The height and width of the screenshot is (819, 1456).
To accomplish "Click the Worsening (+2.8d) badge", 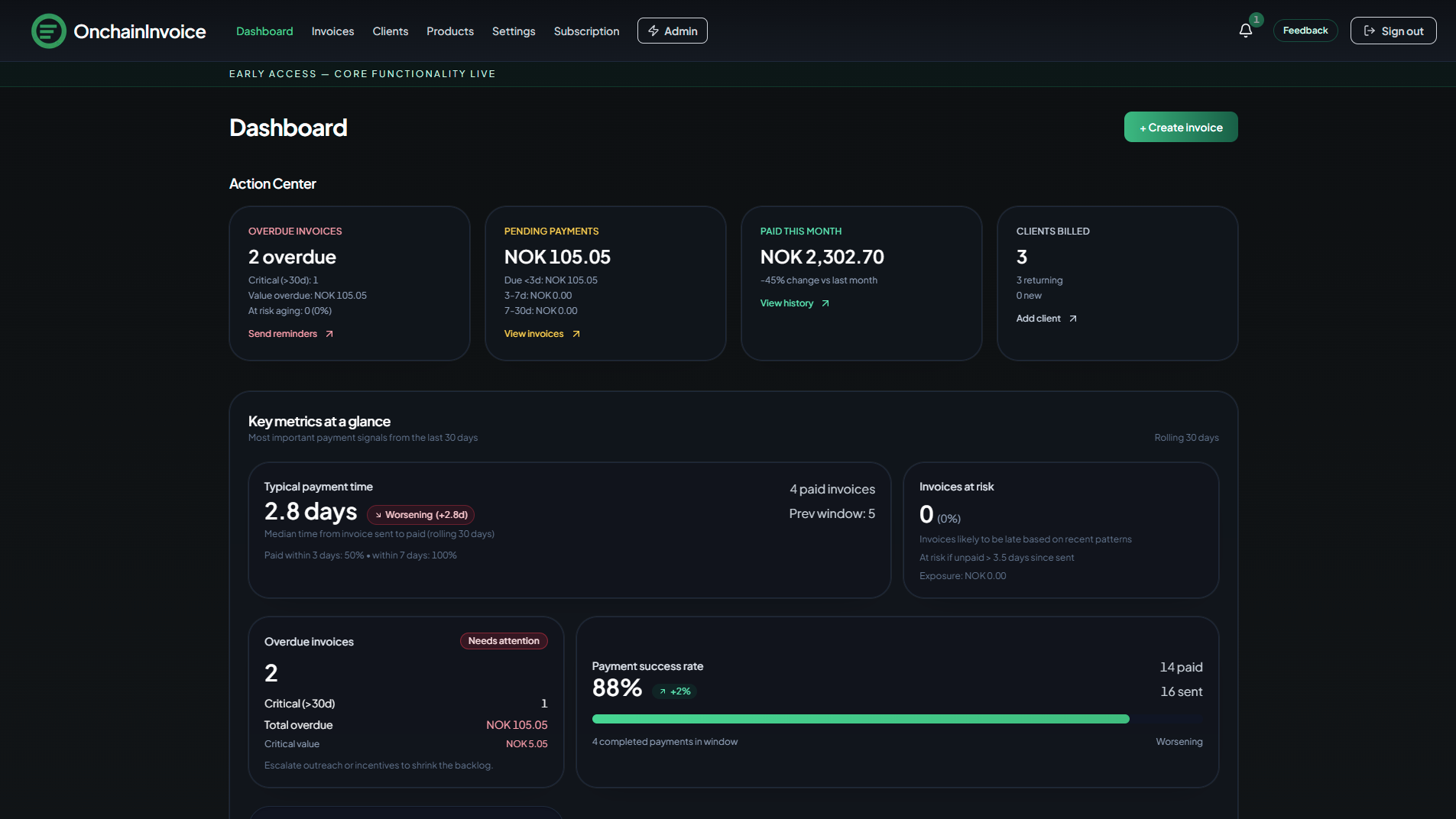I will [420, 514].
